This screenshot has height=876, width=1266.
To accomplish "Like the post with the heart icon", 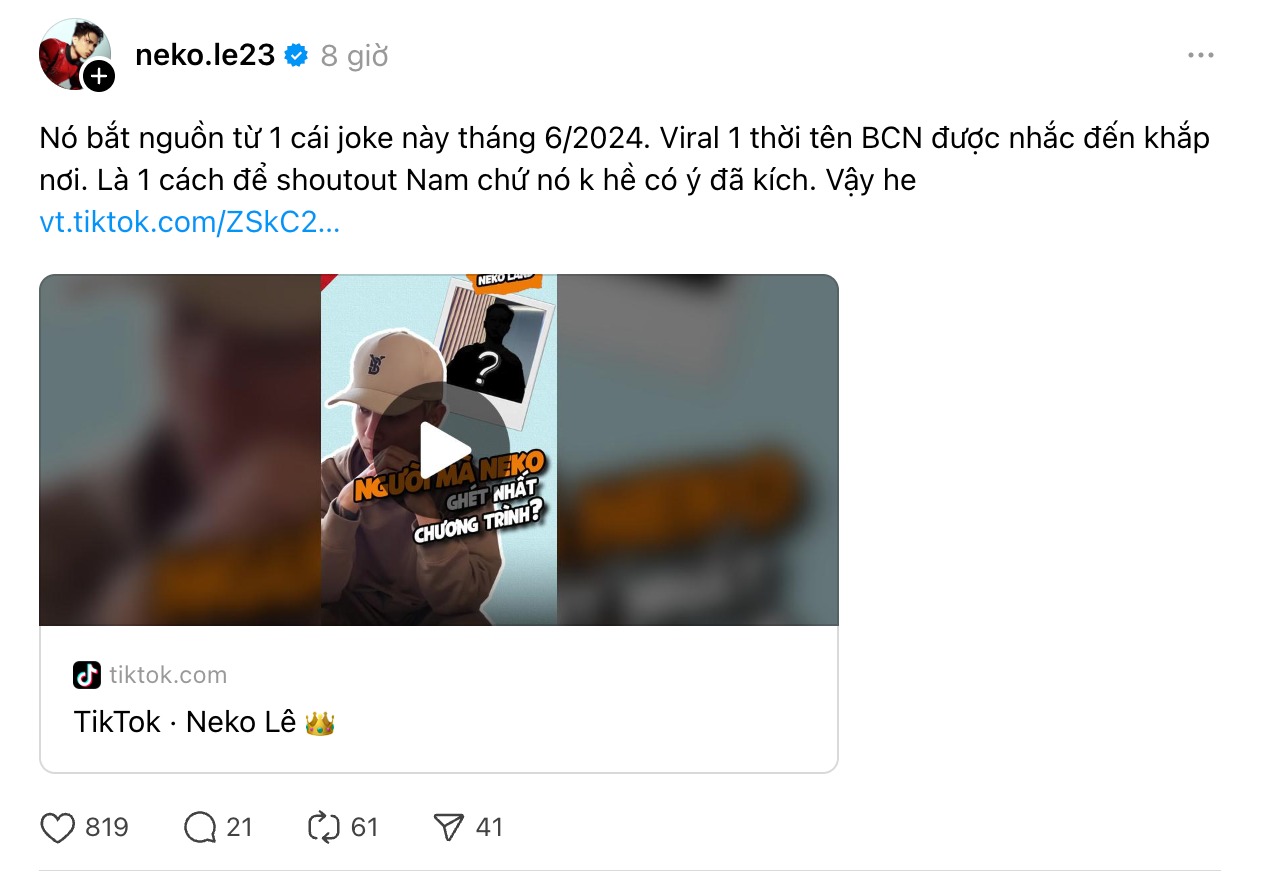I will (58, 828).
